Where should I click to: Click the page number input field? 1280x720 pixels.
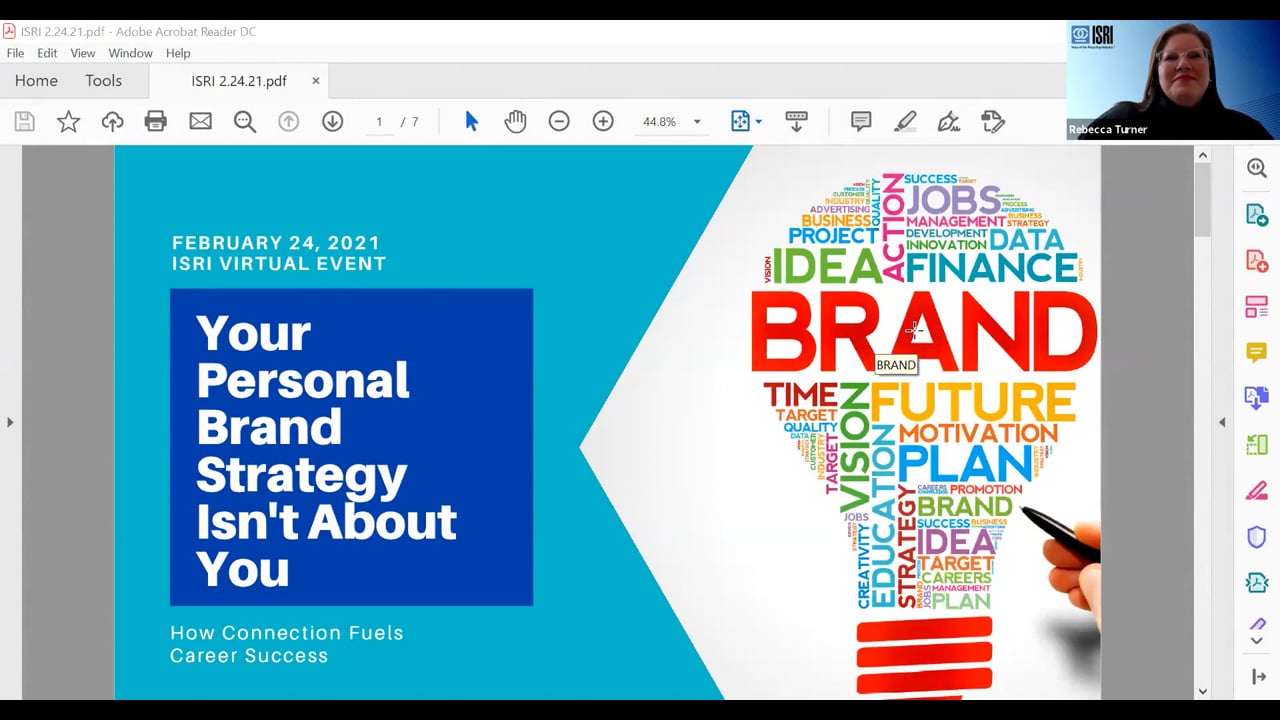point(379,122)
